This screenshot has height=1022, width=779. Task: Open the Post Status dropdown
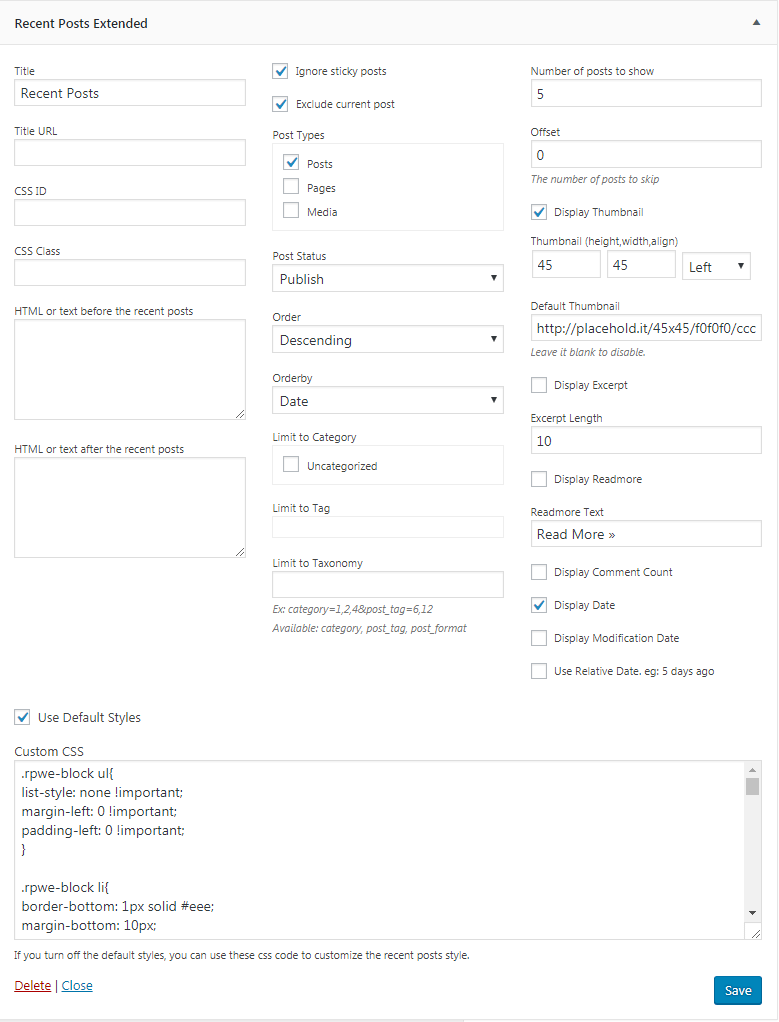pos(388,278)
